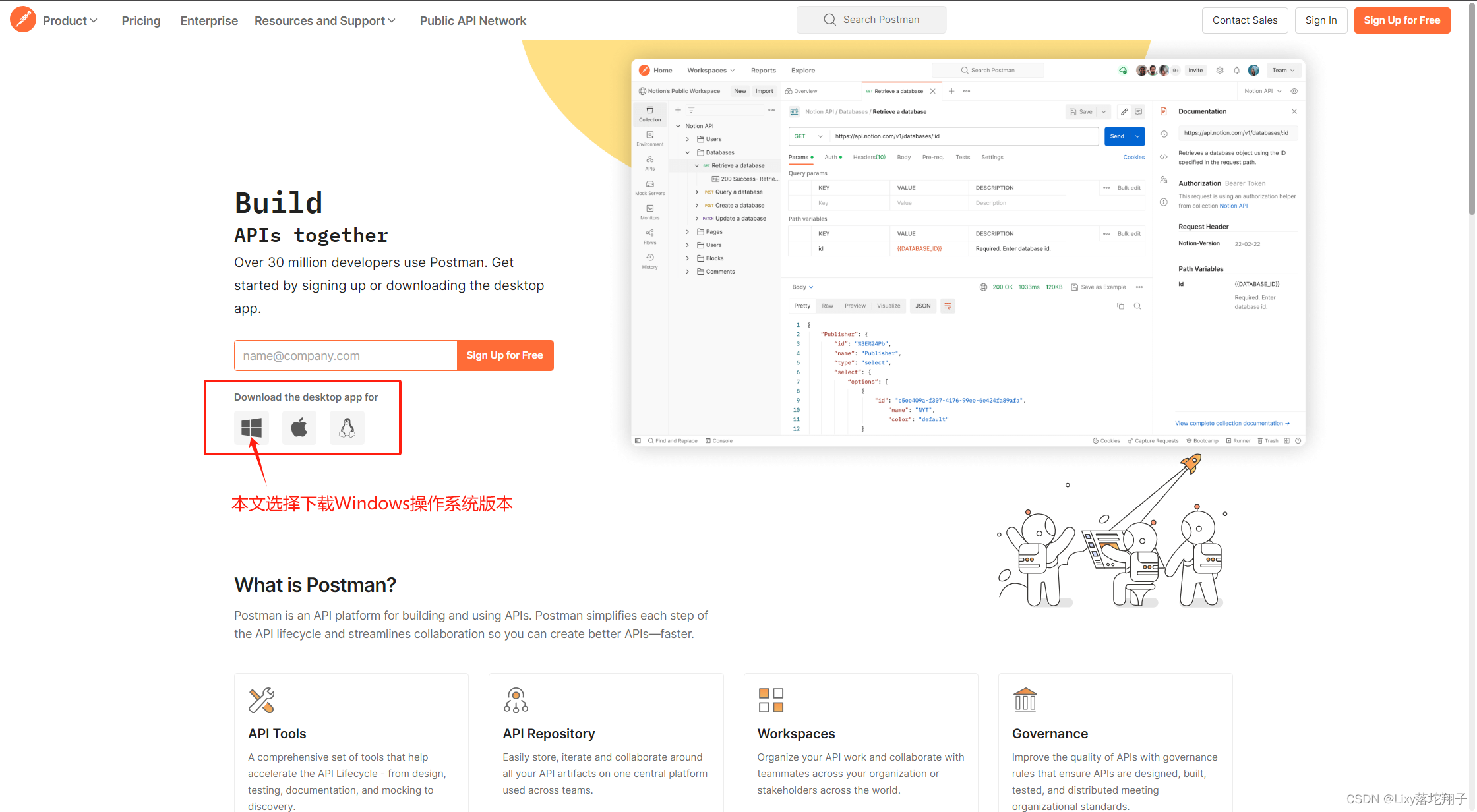Click the Postman app screenshot image

coord(968,252)
